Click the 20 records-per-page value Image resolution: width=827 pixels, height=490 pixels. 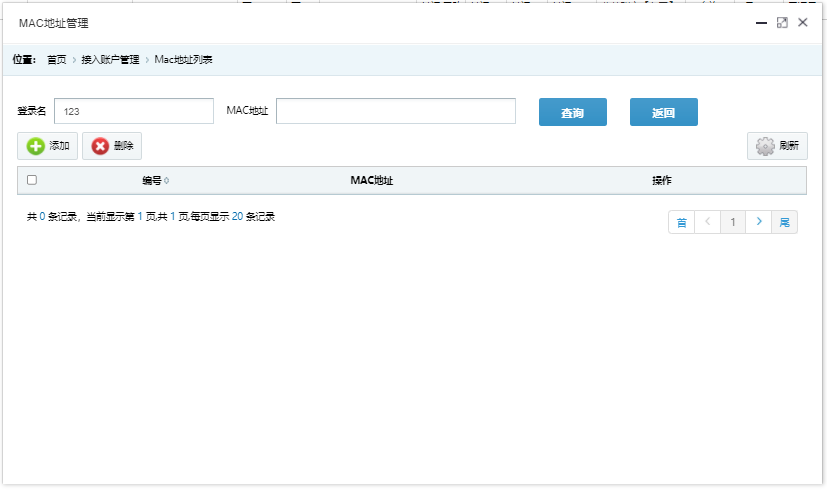point(237,217)
